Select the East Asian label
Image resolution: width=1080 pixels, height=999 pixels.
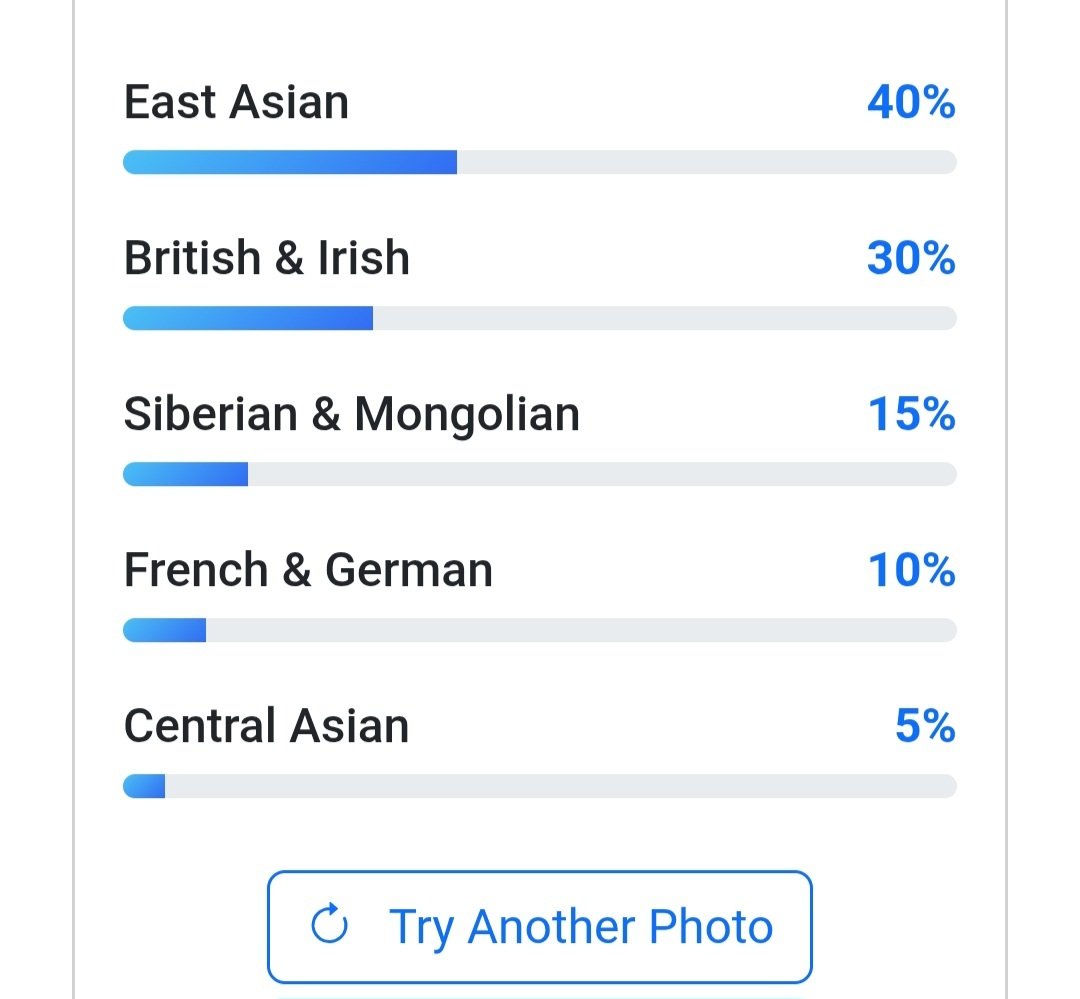(x=236, y=103)
